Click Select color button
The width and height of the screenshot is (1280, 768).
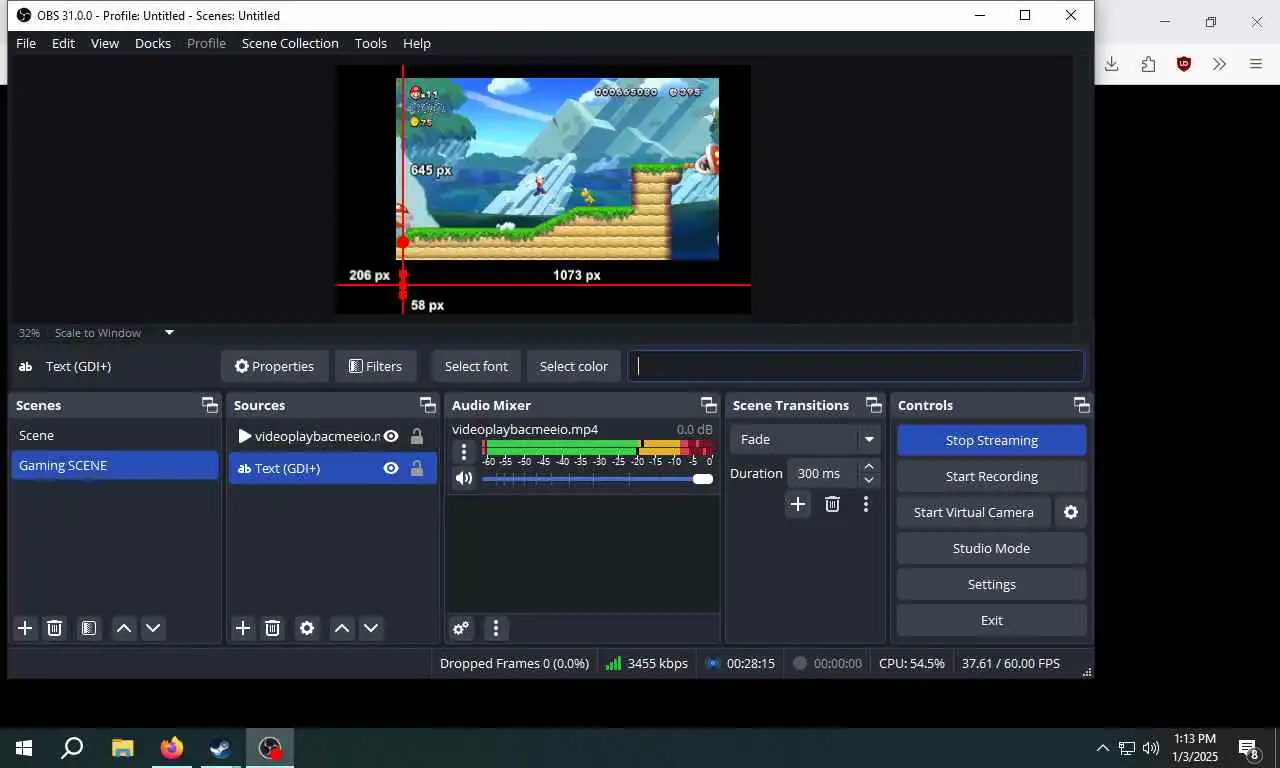coord(574,366)
